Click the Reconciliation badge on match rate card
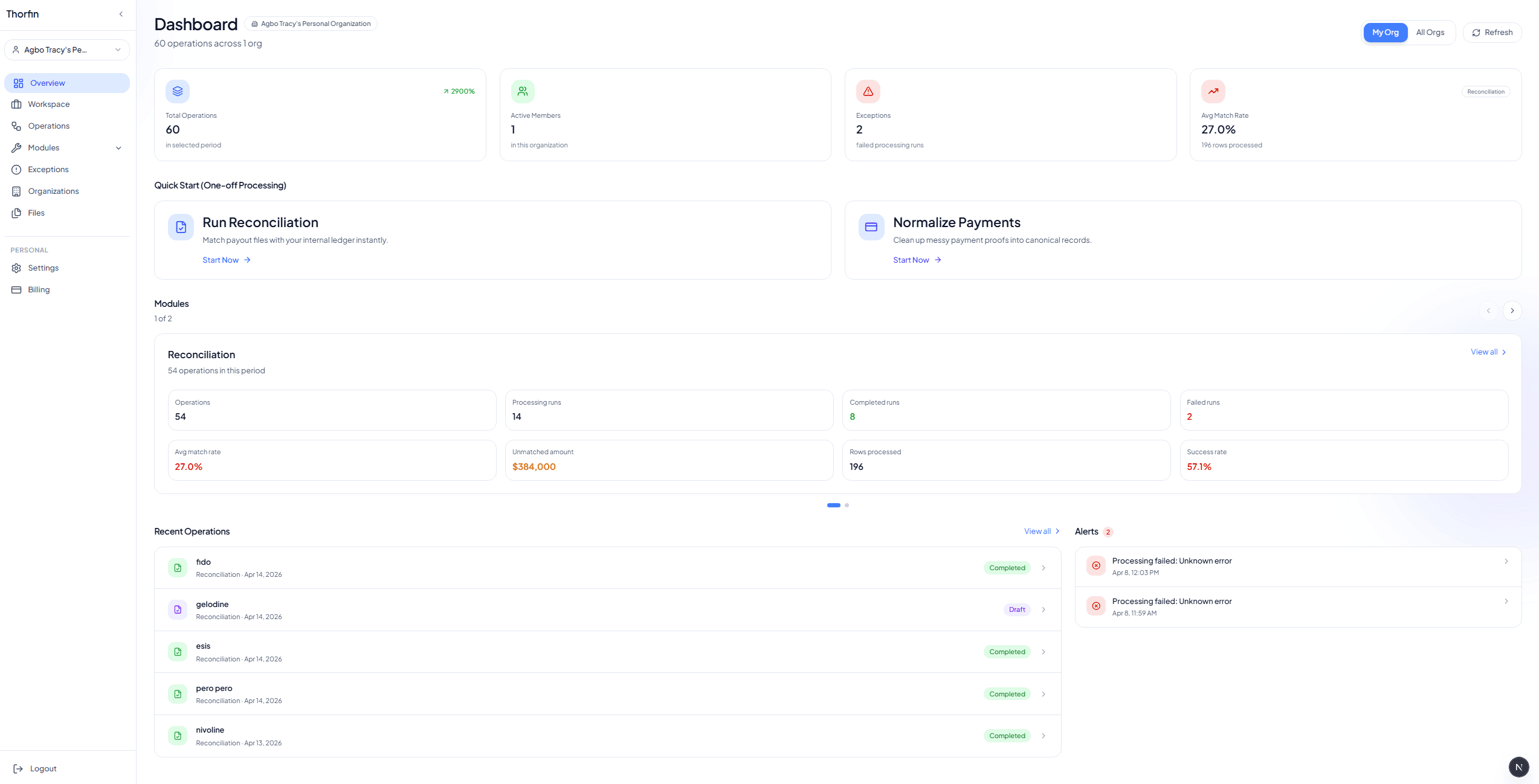Image resolution: width=1539 pixels, height=784 pixels. [x=1485, y=92]
